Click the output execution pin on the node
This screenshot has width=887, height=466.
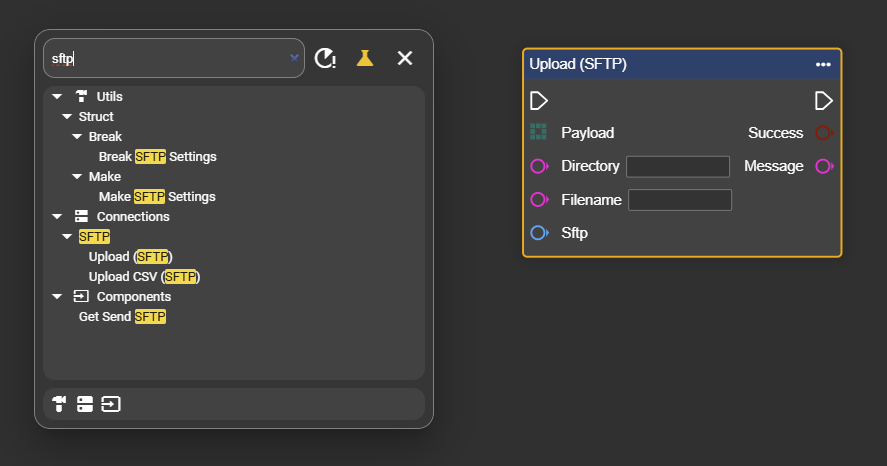coord(824,101)
